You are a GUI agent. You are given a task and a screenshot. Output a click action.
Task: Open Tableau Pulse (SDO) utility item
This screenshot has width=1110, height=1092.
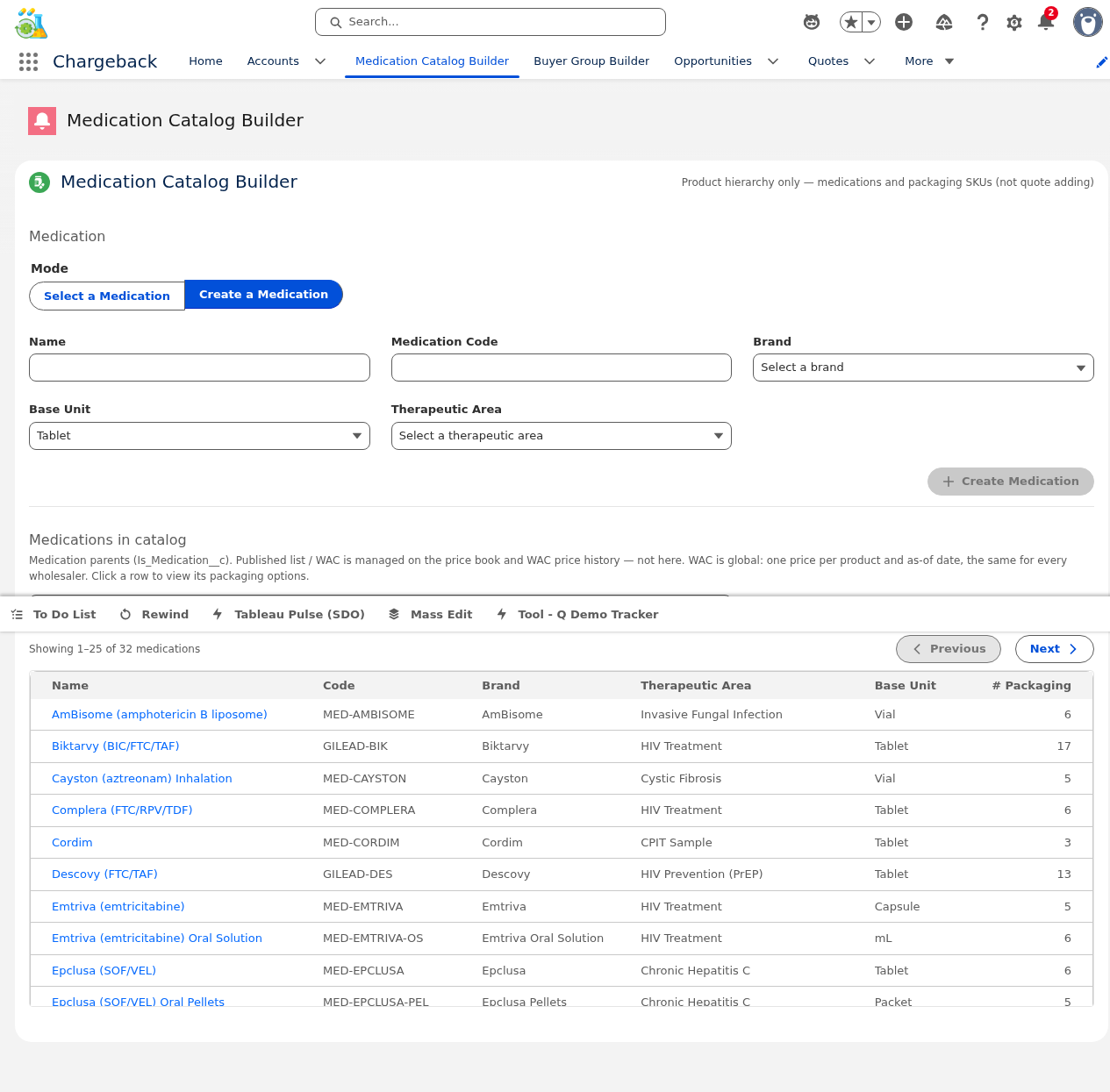click(x=289, y=614)
